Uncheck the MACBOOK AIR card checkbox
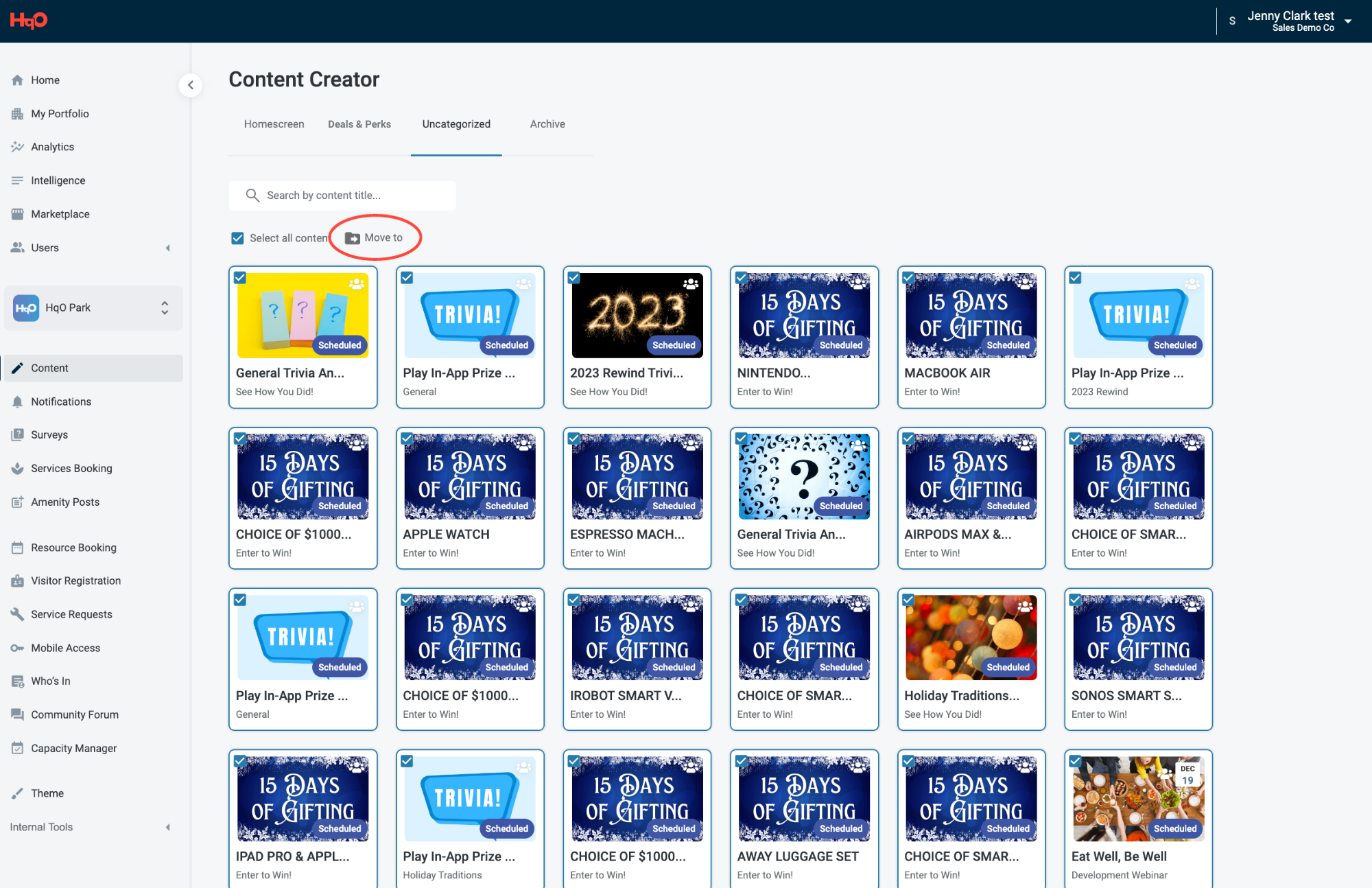Viewport: 1372px width, 888px height. tap(908, 278)
